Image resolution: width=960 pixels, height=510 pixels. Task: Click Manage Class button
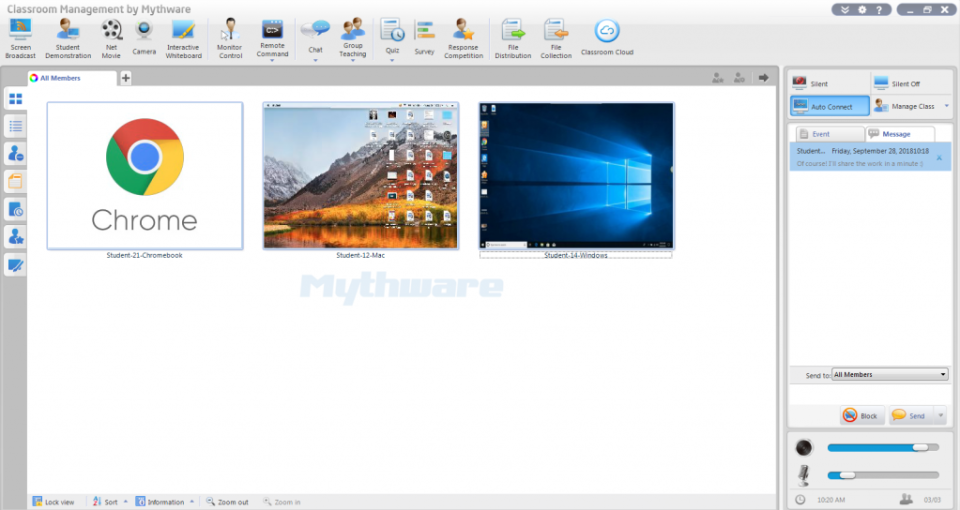(x=905, y=106)
